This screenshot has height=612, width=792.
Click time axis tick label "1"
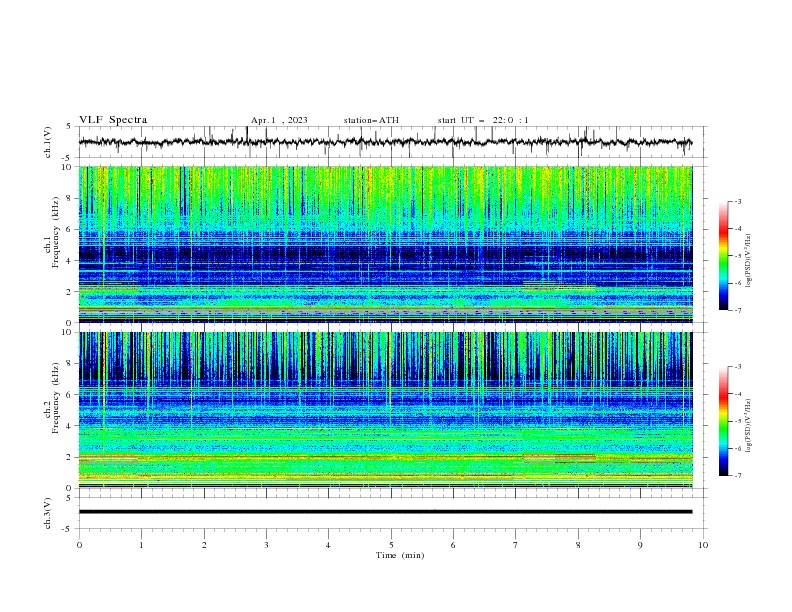pos(141,545)
